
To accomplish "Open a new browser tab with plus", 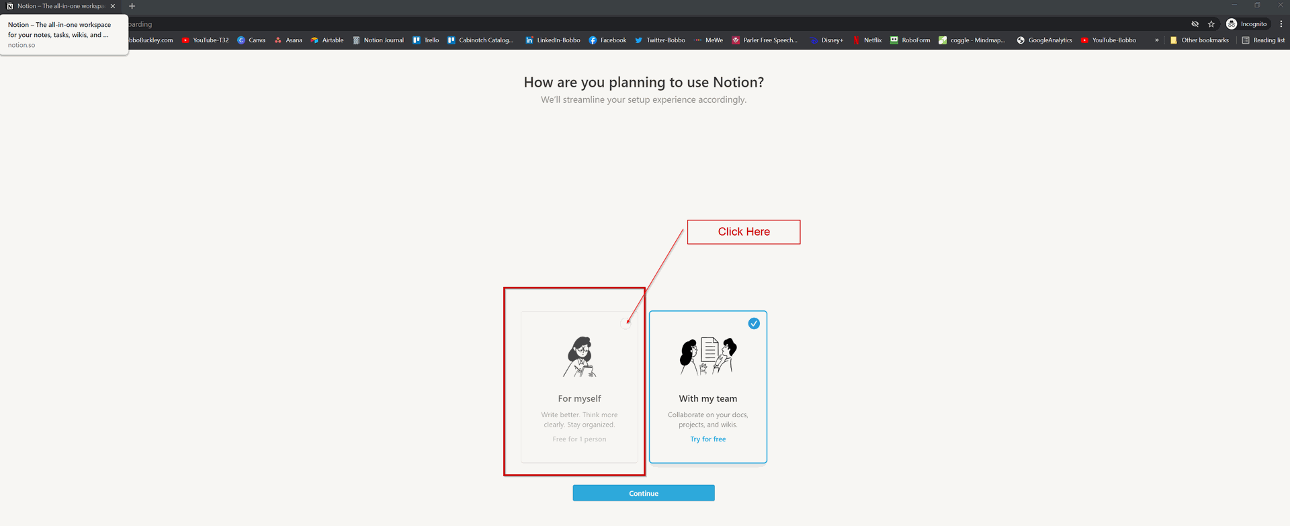I will point(131,6).
